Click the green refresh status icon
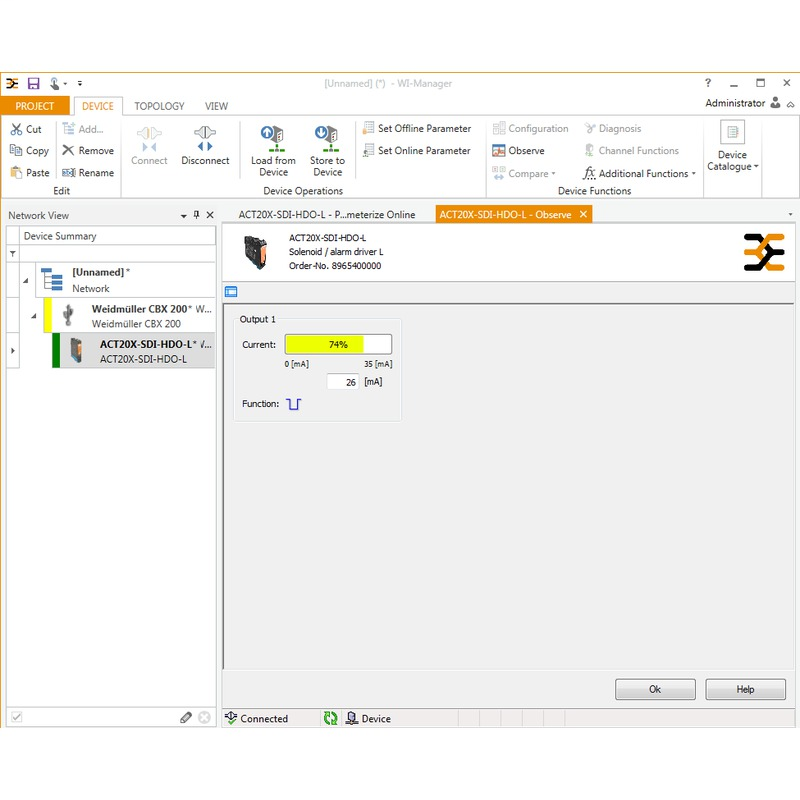The height and width of the screenshot is (800, 800). coord(331,718)
